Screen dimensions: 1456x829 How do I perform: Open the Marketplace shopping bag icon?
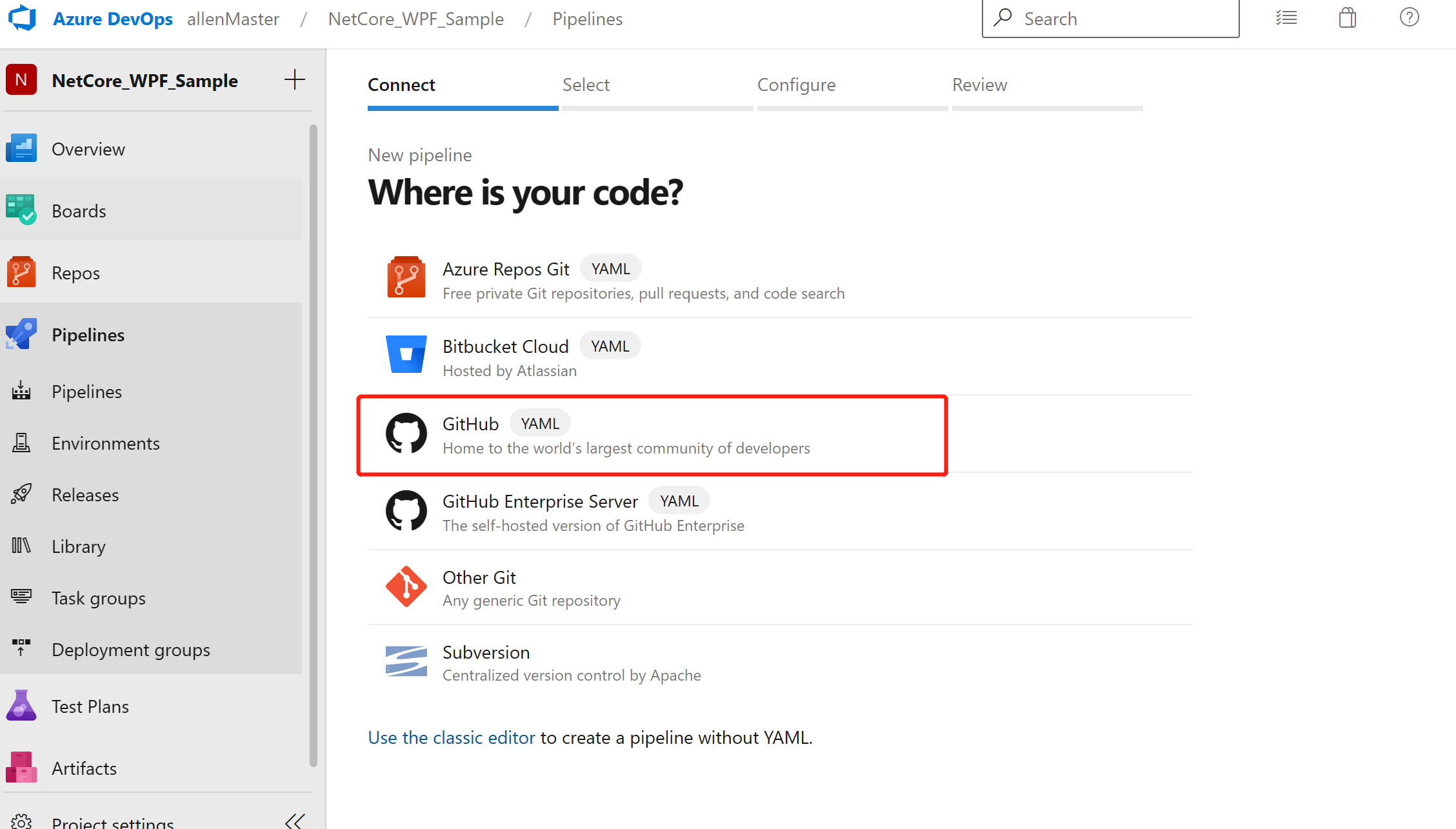[x=1347, y=18]
